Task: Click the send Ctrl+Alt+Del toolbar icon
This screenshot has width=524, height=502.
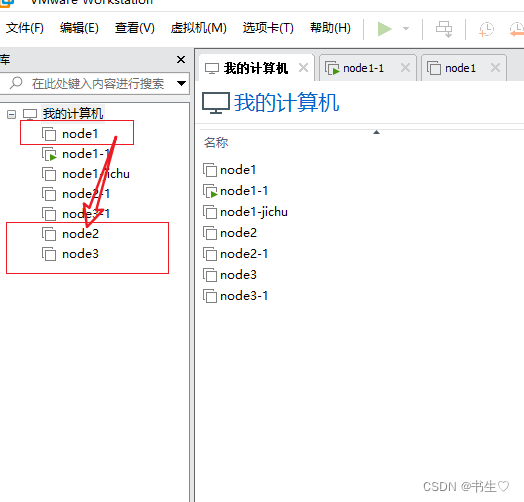Action: tap(444, 29)
